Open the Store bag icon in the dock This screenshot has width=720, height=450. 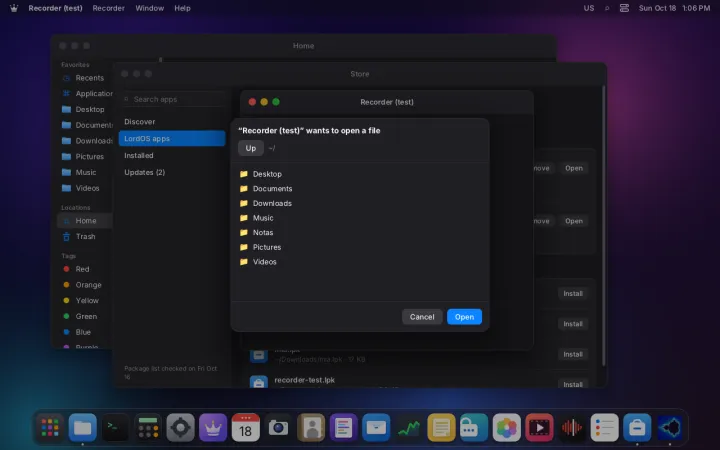click(x=637, y=428)
